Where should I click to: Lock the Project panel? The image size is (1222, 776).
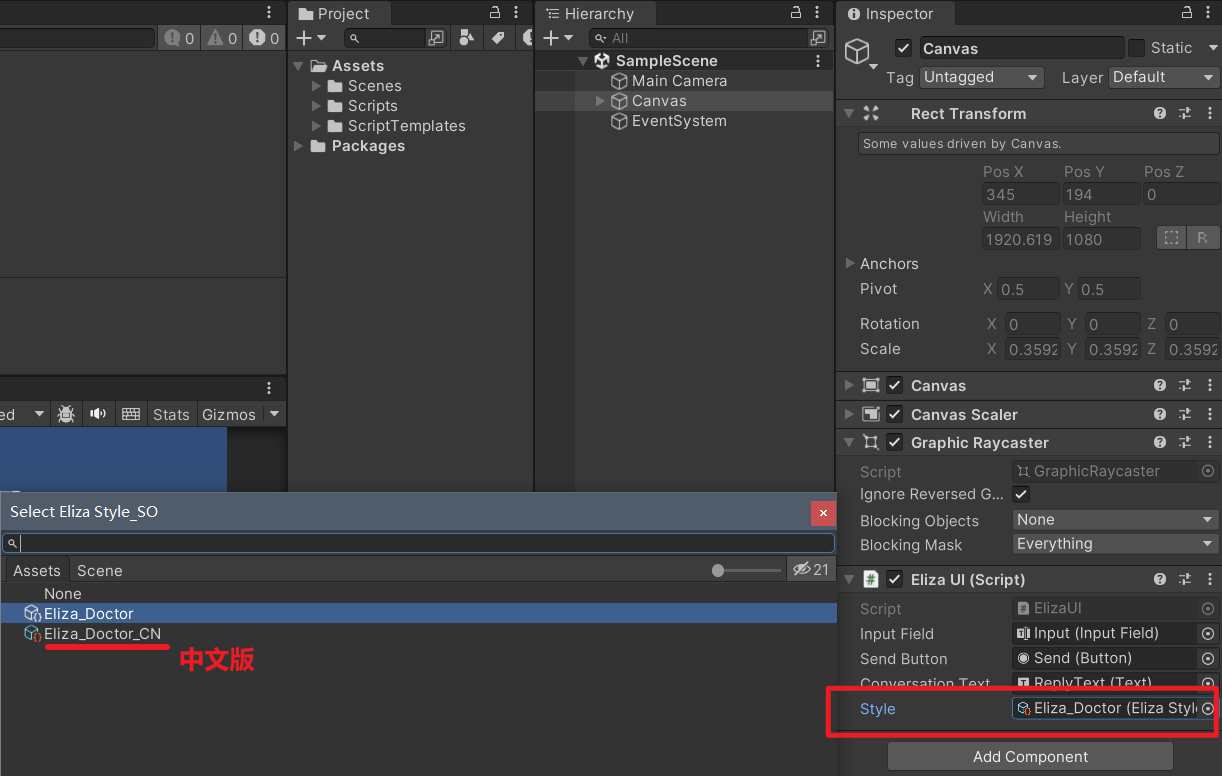click(x=494, y=12)
